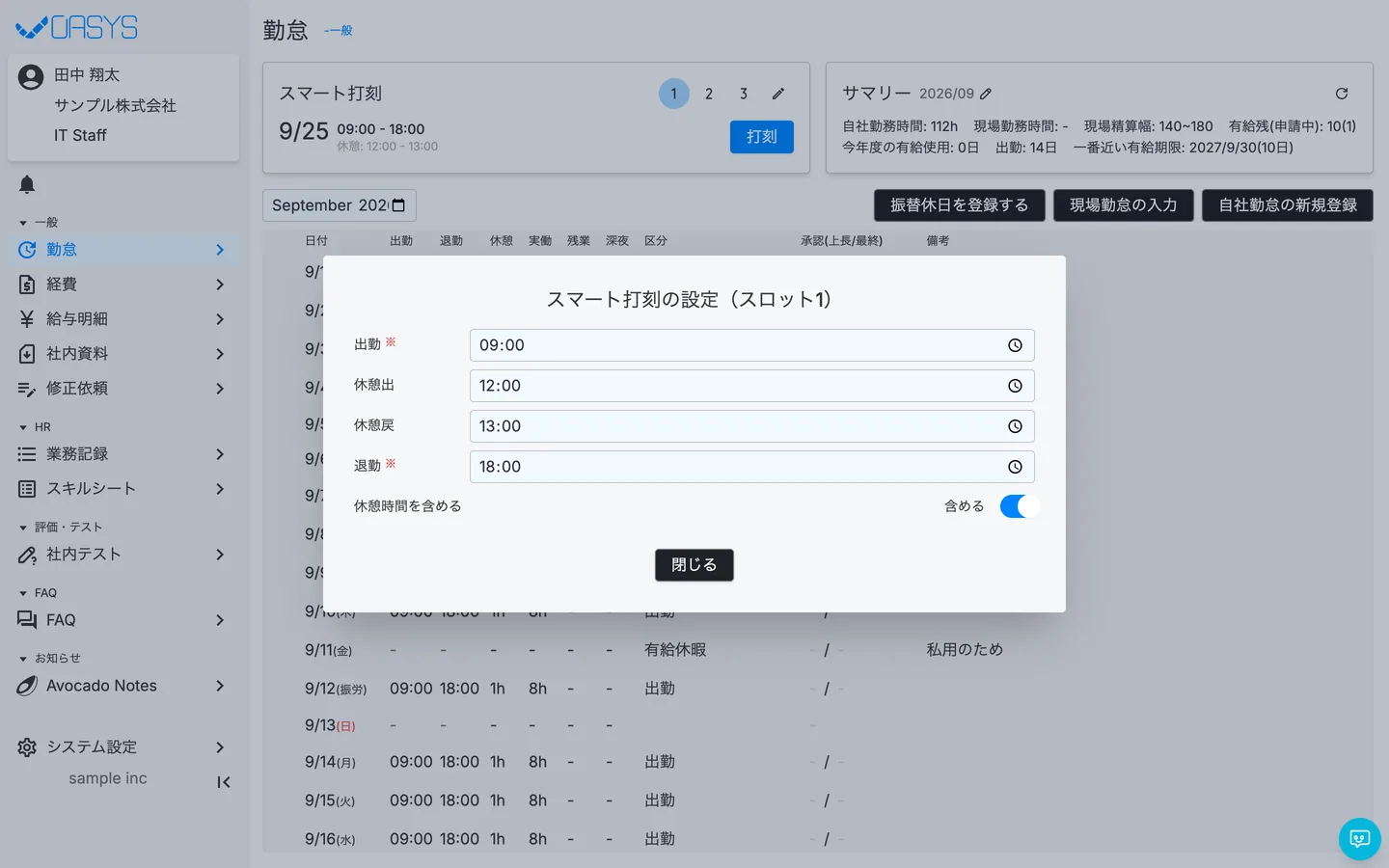Open 修正依頼 menu item
Viewport: 1389px width, 868px height.
(x=123, y=389)
